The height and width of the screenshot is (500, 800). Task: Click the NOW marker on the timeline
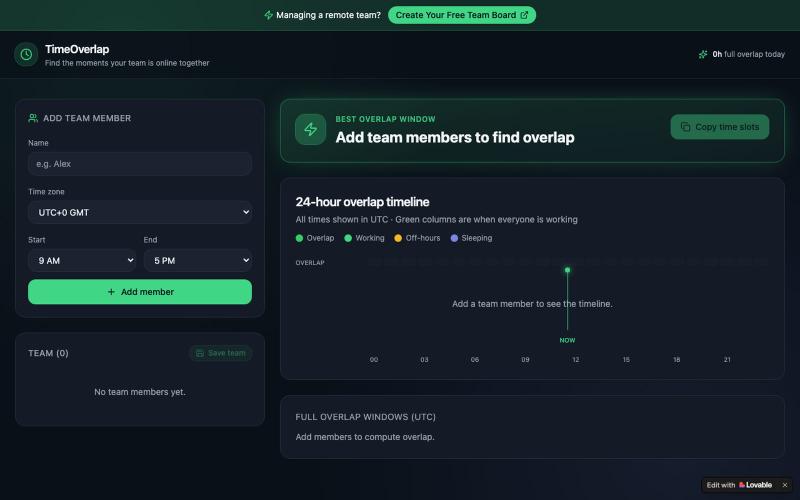[567, 340]
